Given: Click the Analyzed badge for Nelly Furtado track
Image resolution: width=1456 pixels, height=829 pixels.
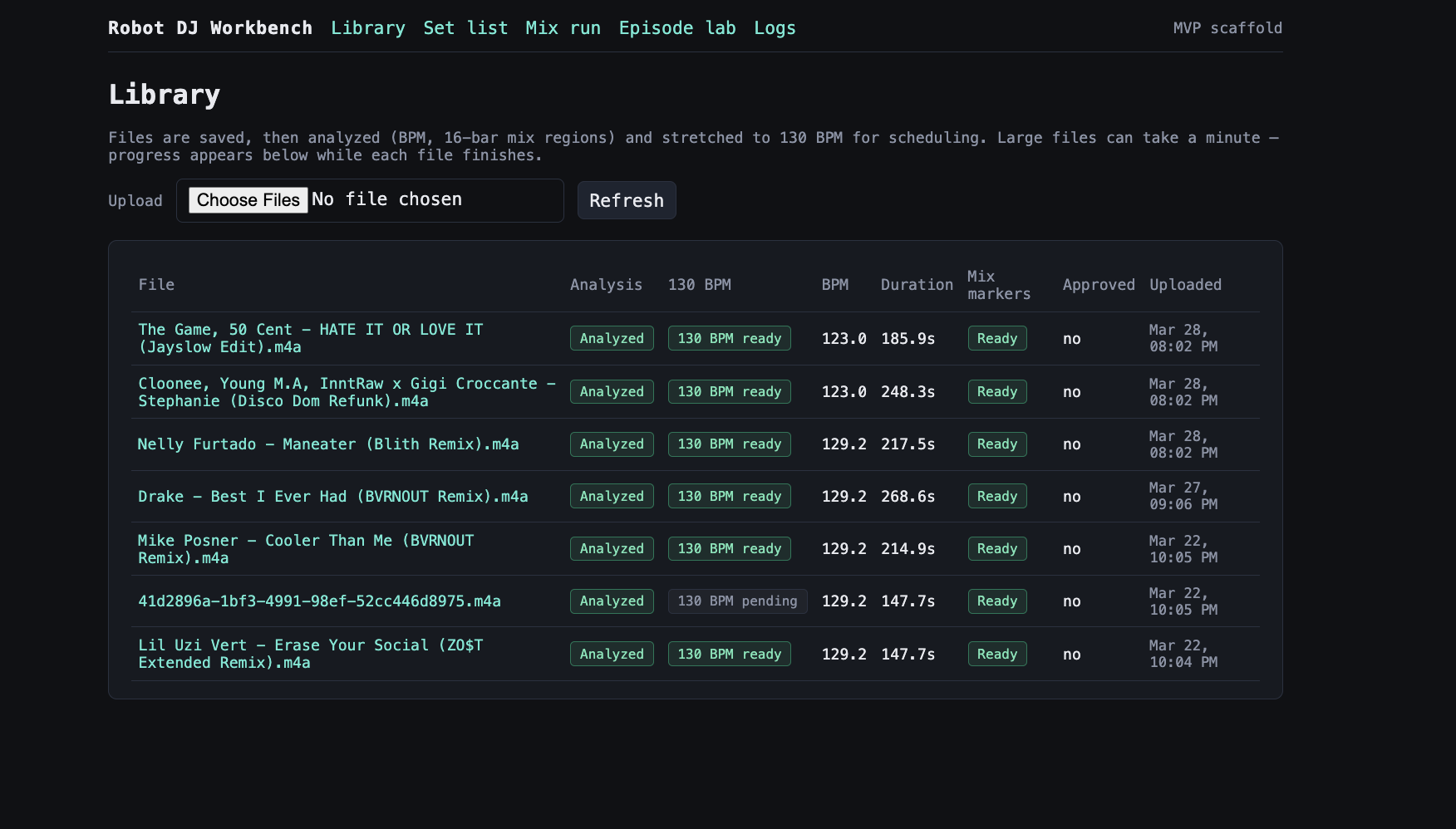Looking at the screenshot, I should click(x=612, y=444).
